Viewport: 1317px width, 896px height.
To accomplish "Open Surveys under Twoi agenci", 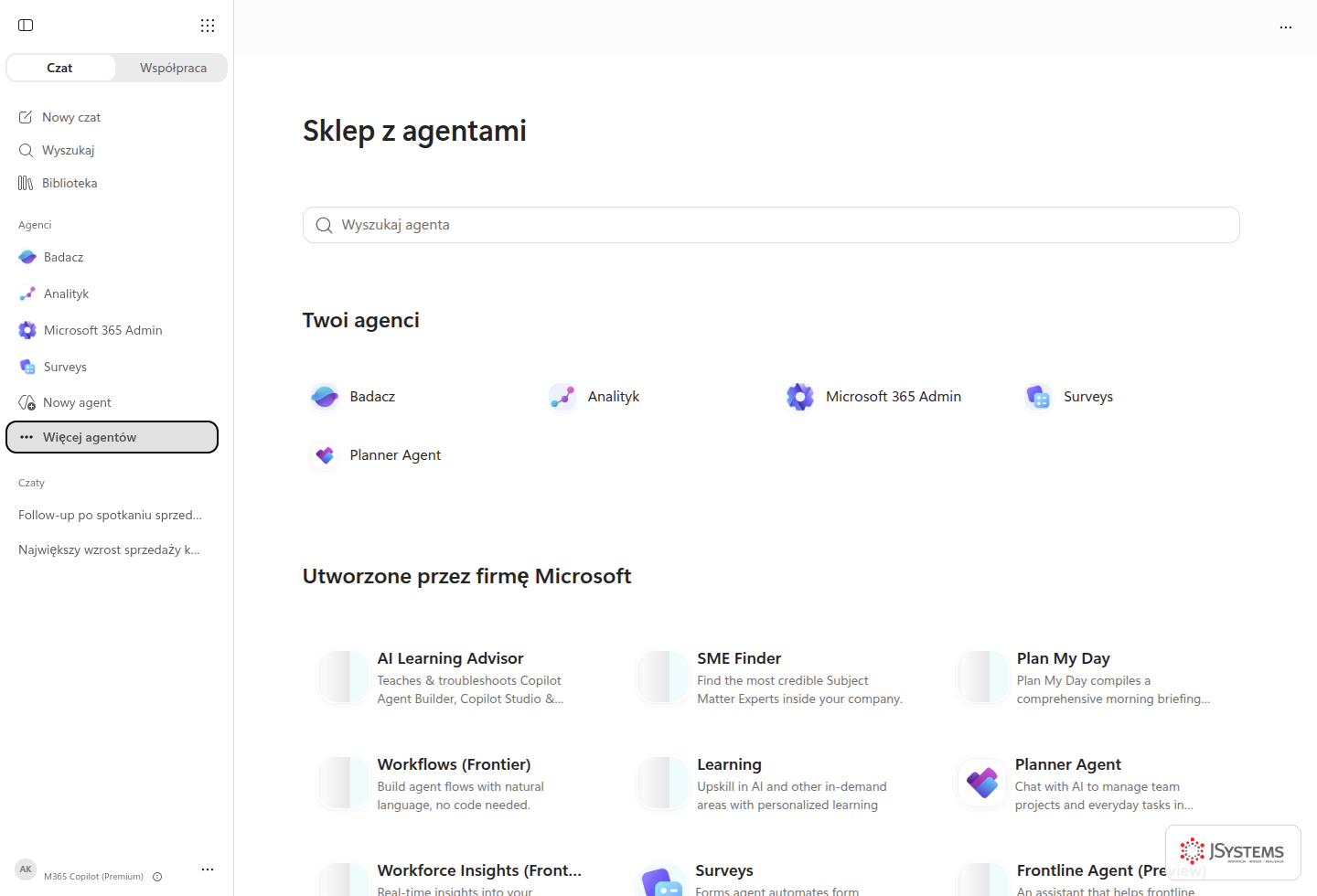I will pyautogui.click(x=1070, y=397).
